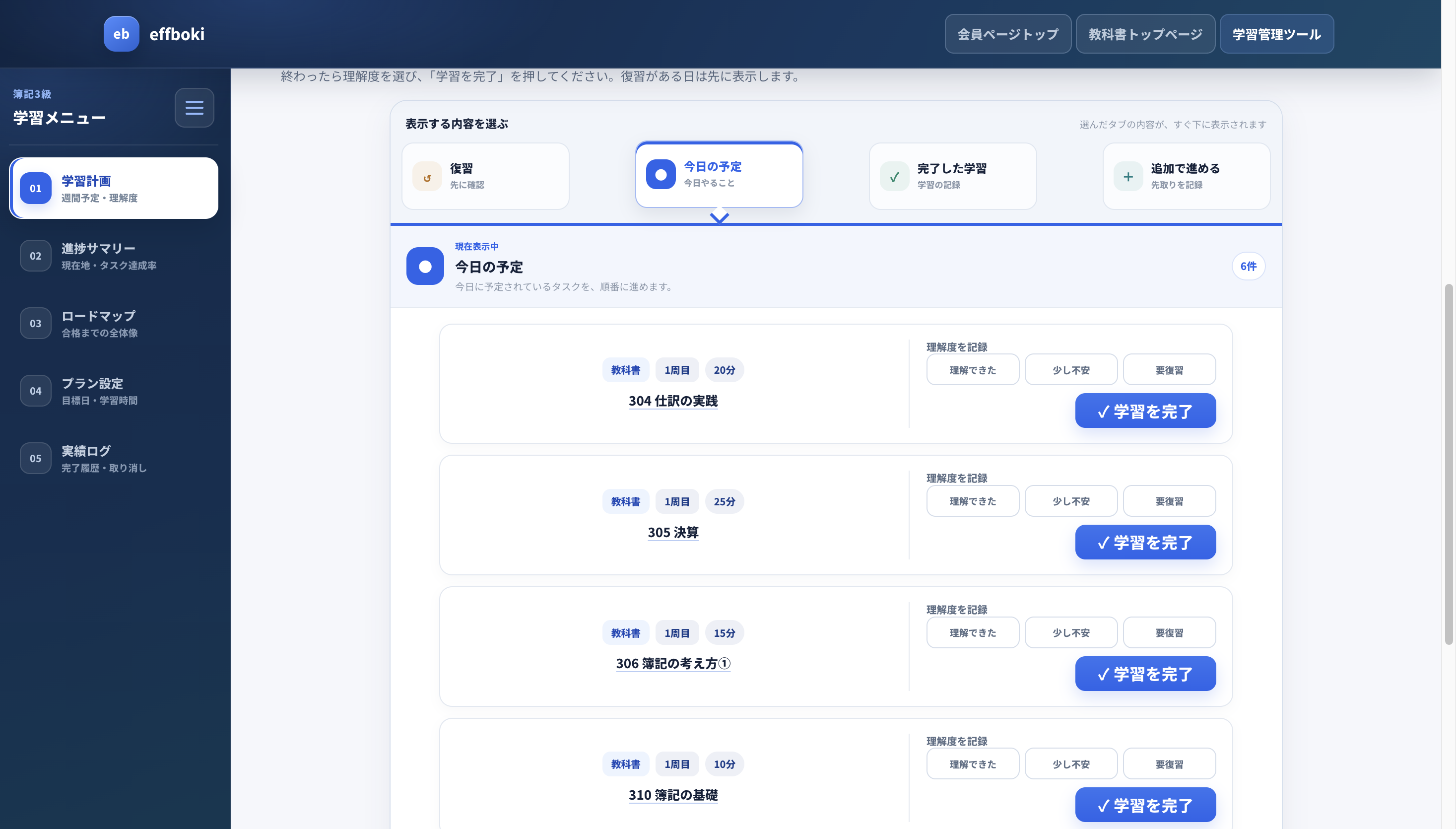The image size is (1456, 829).
Task: Open the 306 簿記の考え方① lesson link
Action: (673, 664)
